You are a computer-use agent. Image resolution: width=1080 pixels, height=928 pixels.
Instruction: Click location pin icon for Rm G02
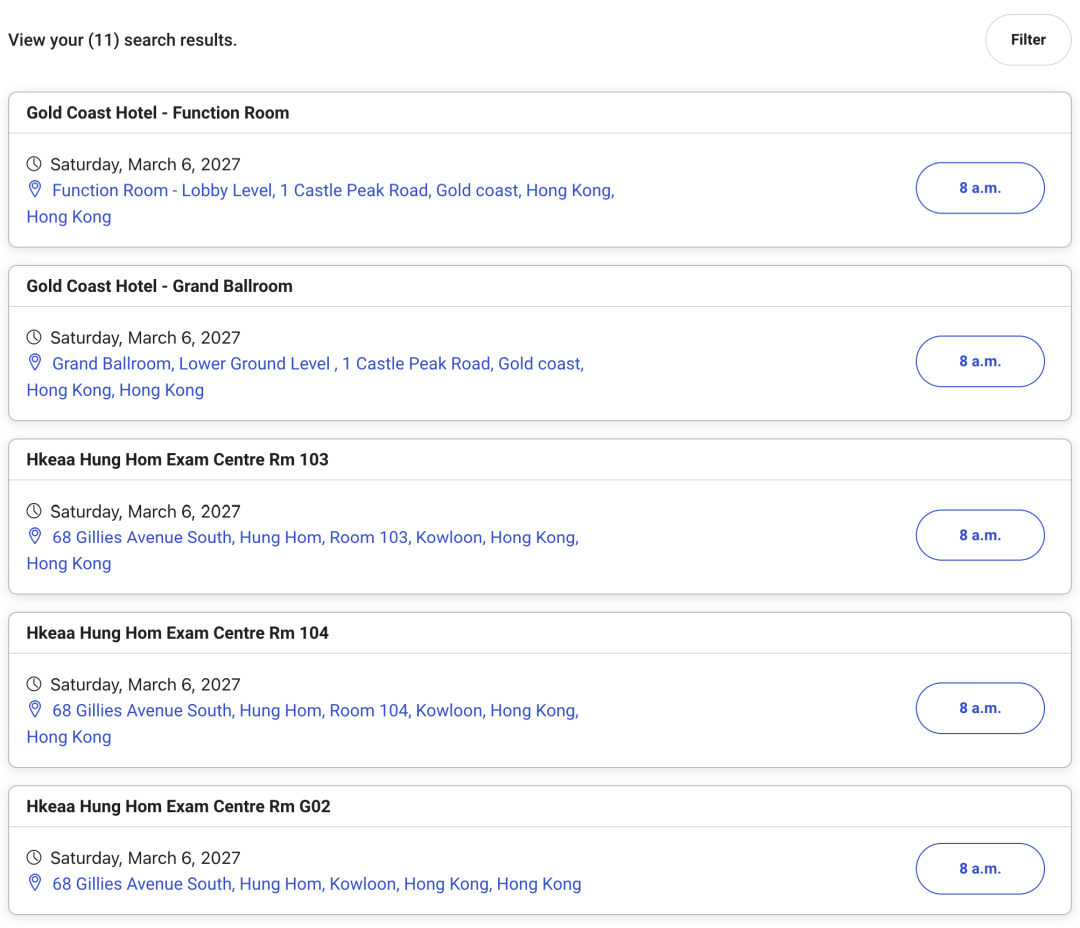(35, 883)
